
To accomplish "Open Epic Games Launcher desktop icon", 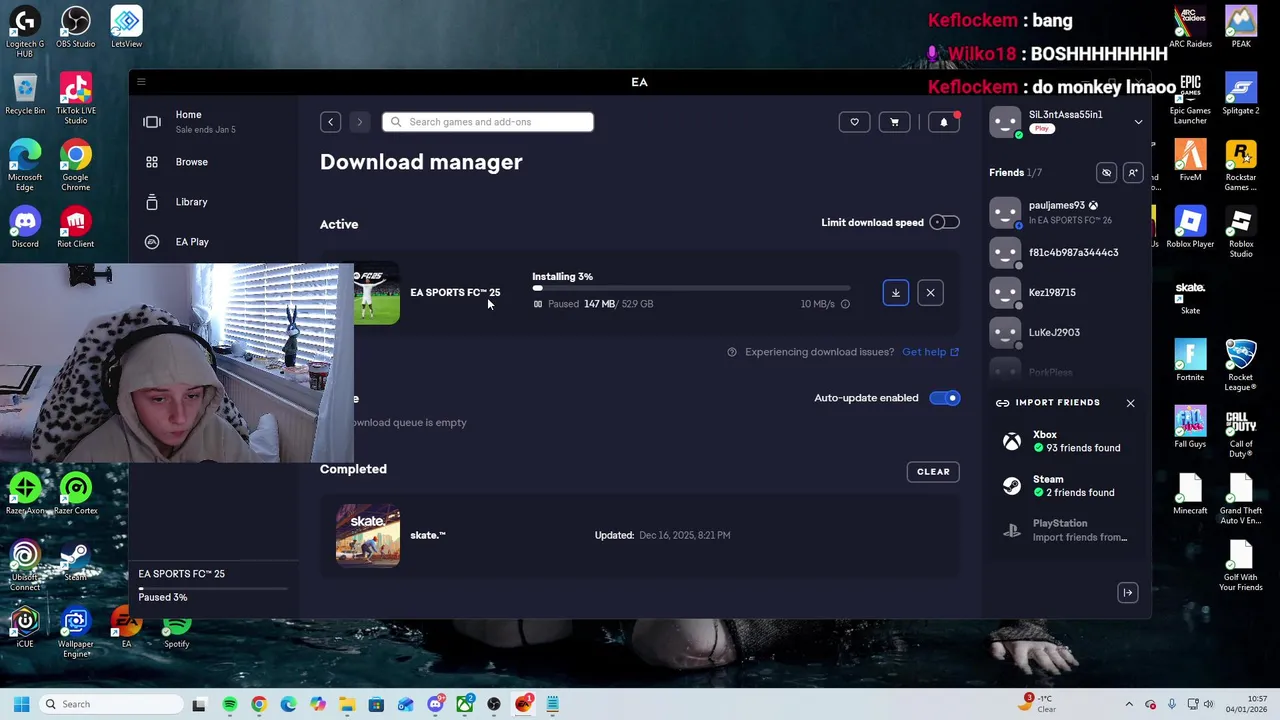I will tap(1190, 99).
